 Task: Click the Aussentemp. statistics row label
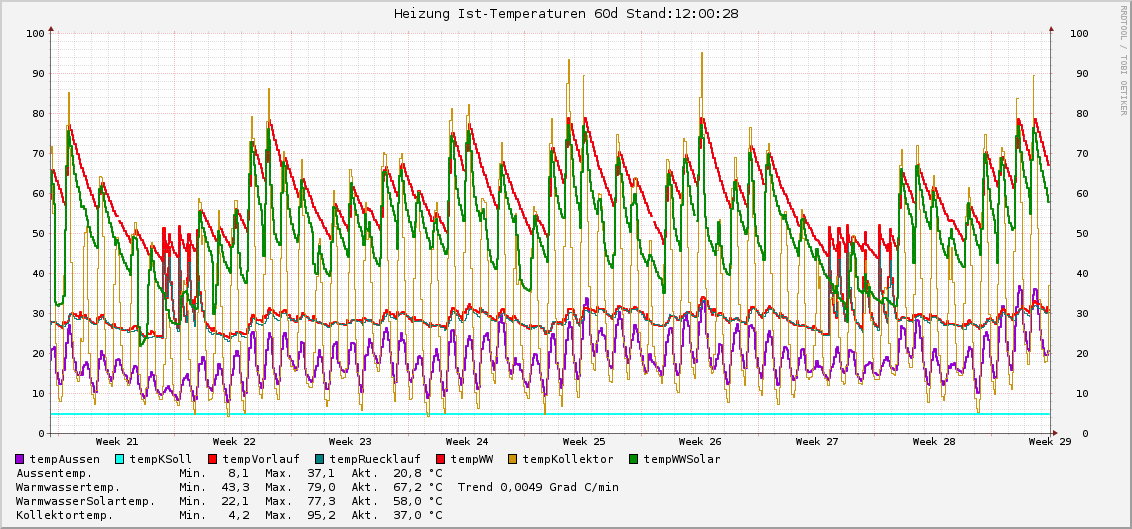click(54, 473)
